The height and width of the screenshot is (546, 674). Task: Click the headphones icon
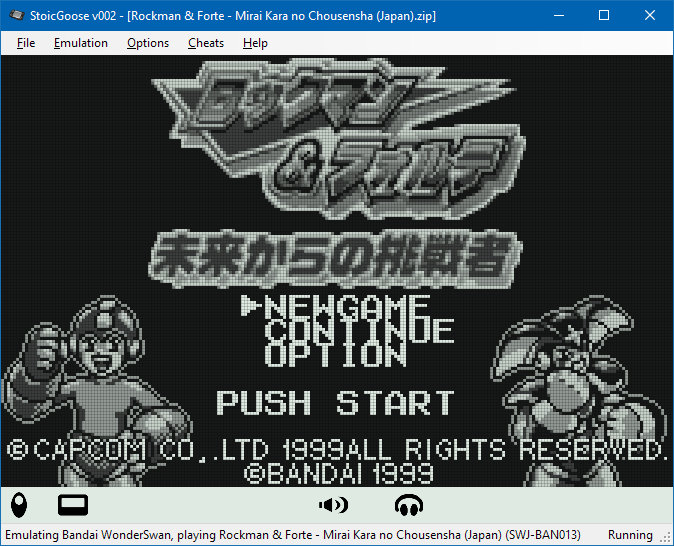tap(409, 505)
